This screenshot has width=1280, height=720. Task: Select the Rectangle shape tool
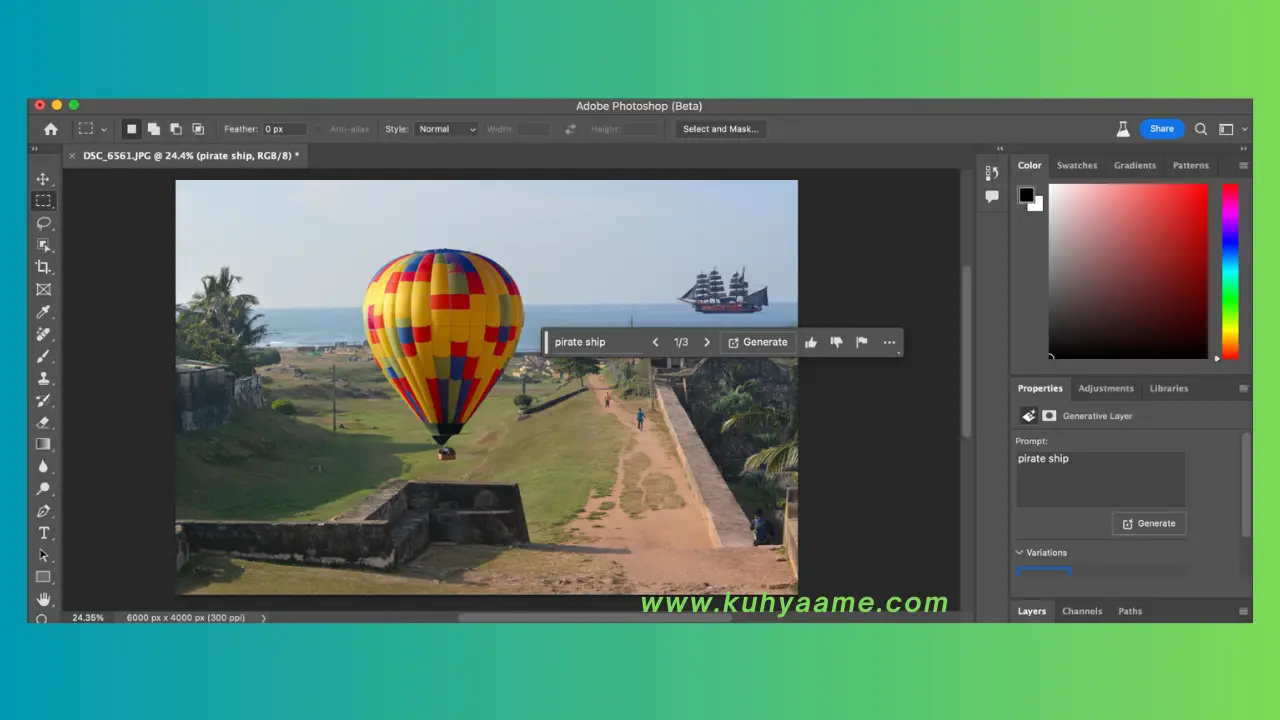point(43,577)
